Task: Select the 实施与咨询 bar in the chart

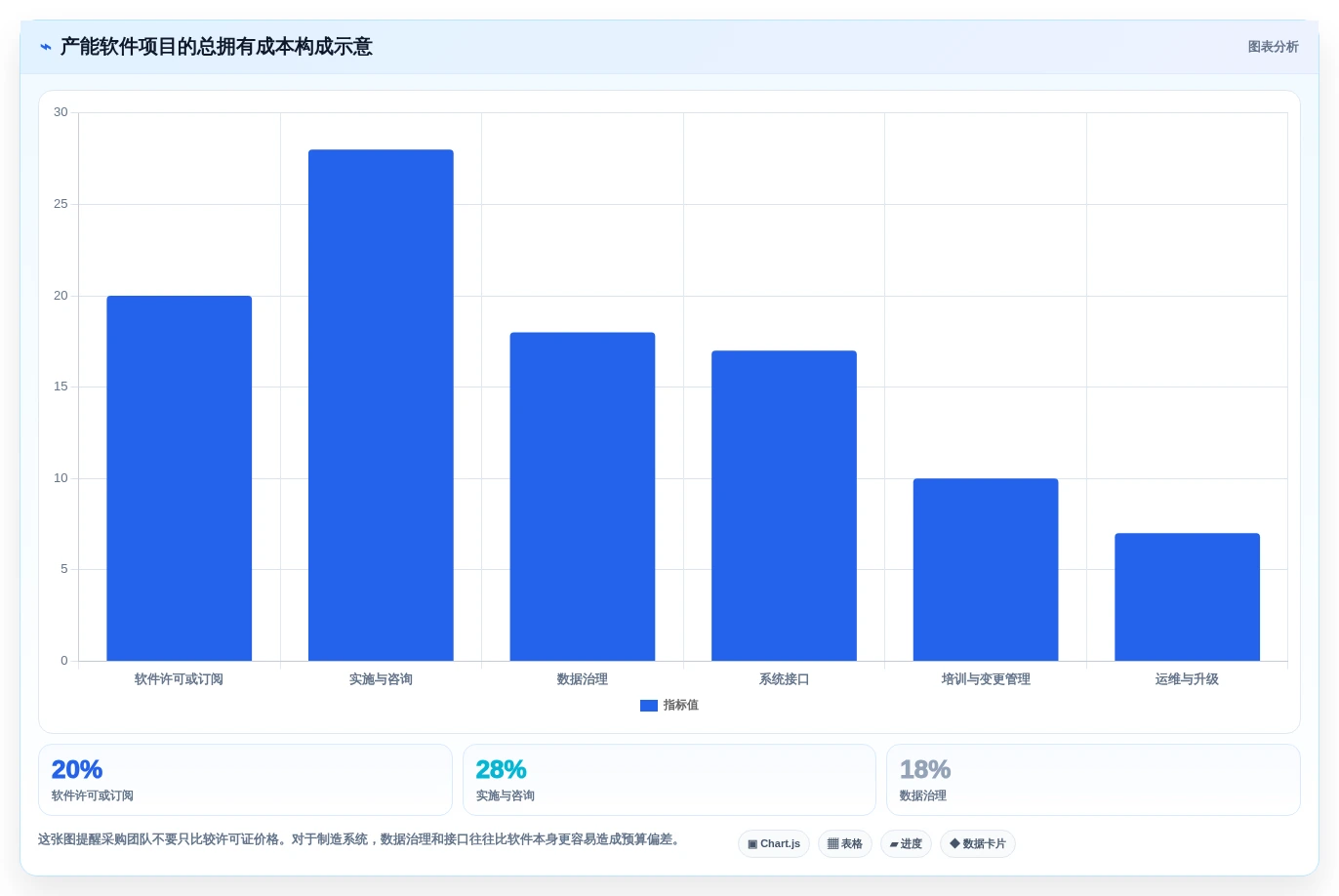Action: (381, 405)
